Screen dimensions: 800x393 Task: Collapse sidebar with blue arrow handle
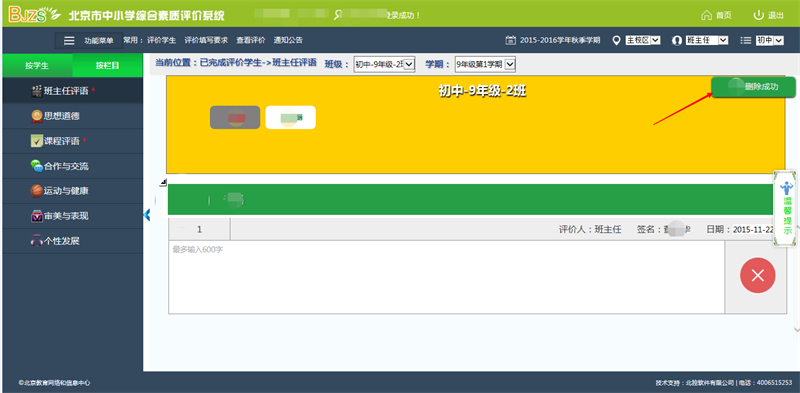[147, 215]
